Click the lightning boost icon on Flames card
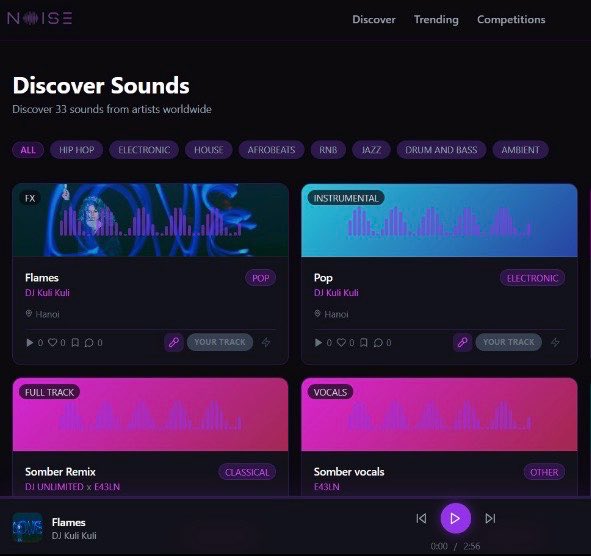 tap(266, 342)
